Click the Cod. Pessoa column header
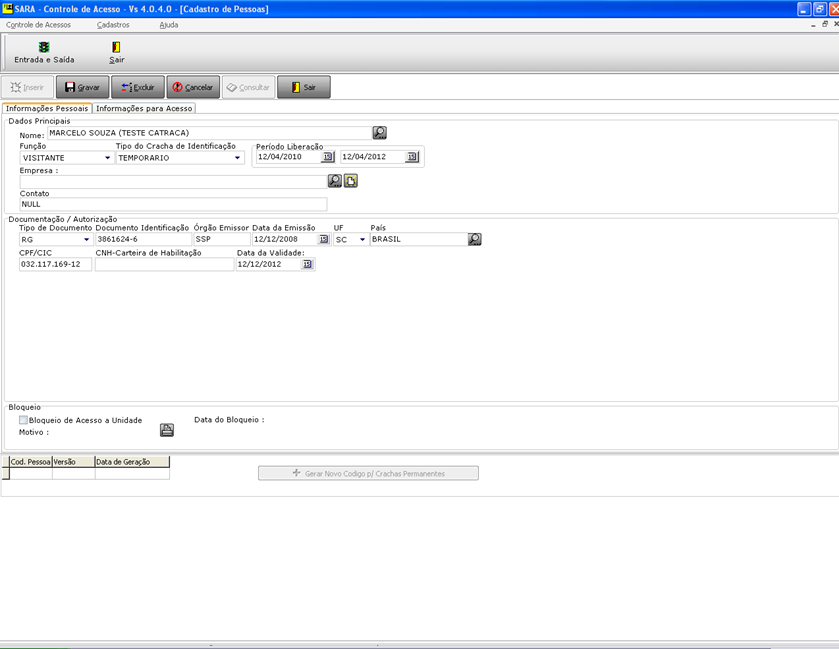This screenshot has height=649, width=839. [30, 462]
